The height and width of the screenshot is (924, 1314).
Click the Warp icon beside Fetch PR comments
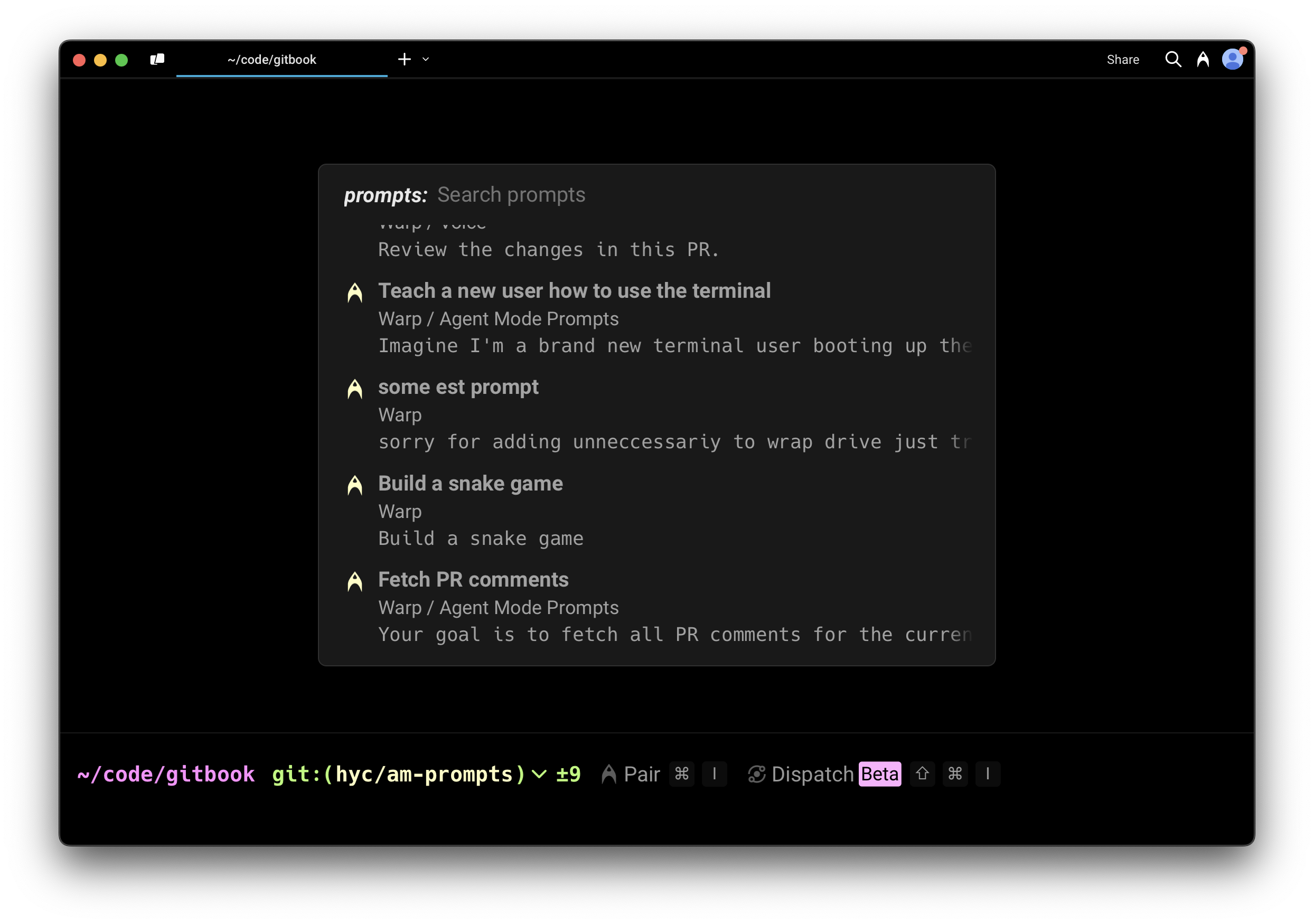click(x=355, y=582)
